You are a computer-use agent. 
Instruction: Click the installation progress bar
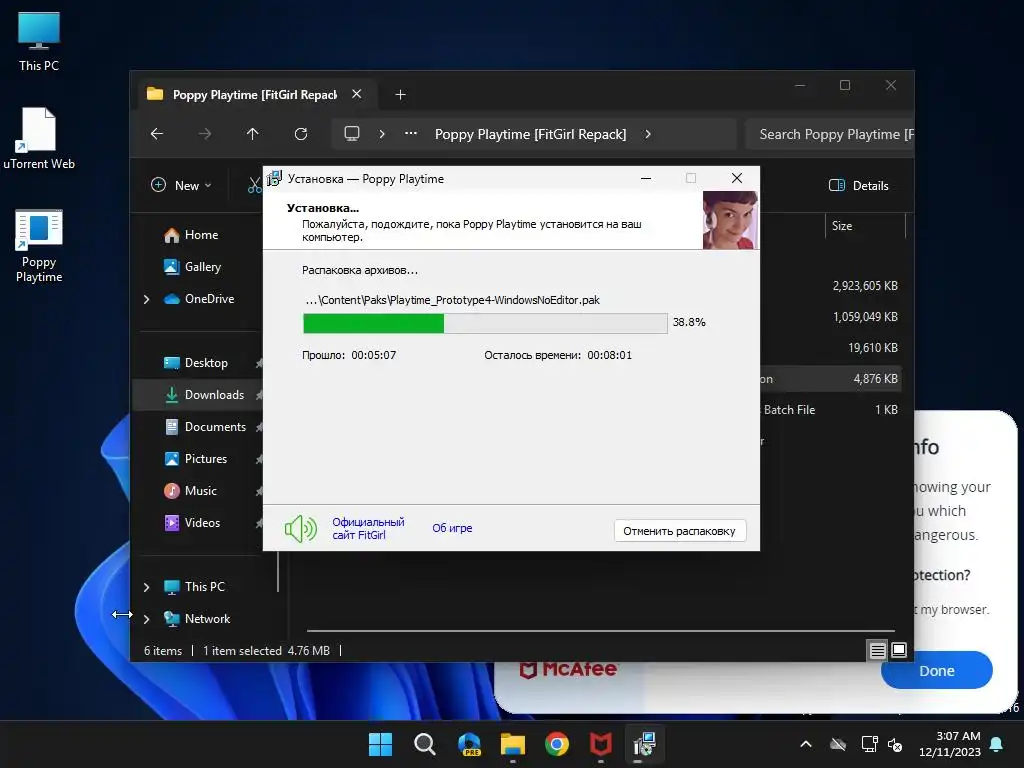(485, 323)
